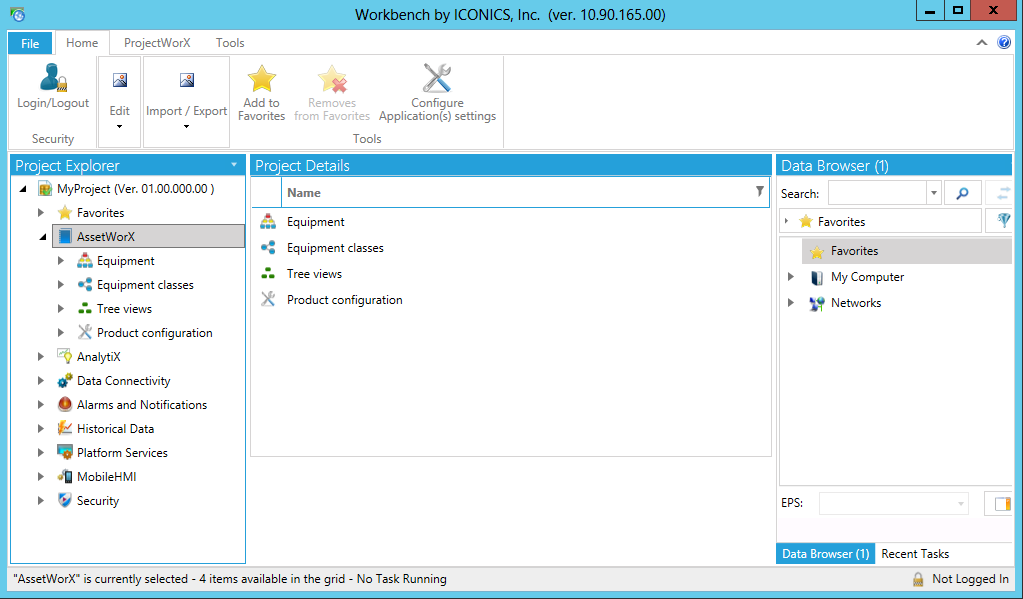This screenshot has width=1023, height=599.
Task: Click the lock icon in the status bar
Action: 918,579
